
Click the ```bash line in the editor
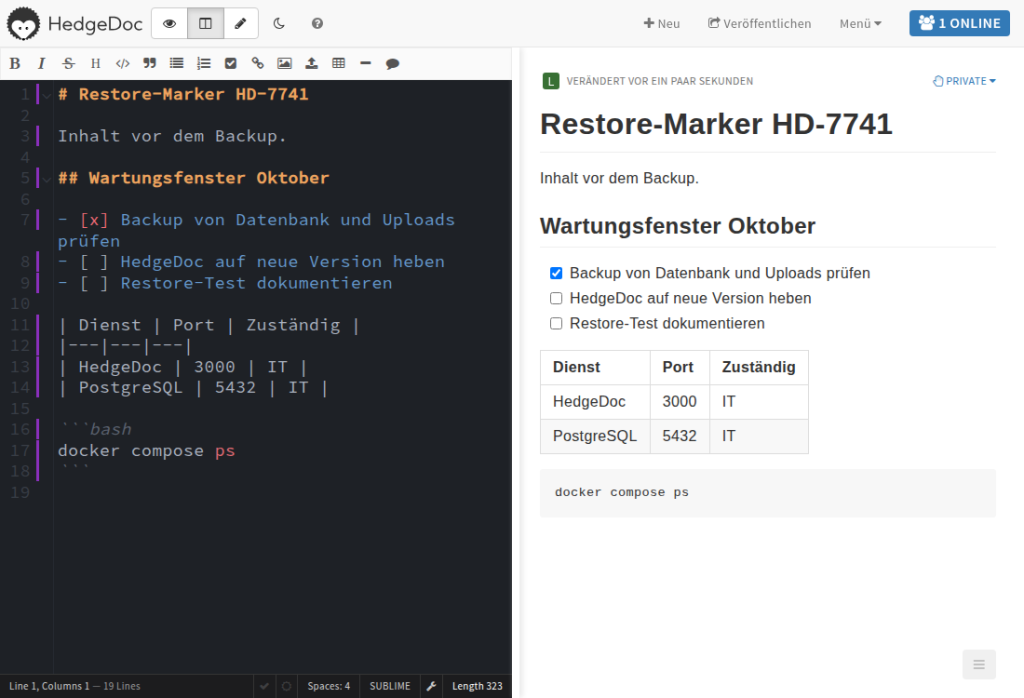coord(95,430)
